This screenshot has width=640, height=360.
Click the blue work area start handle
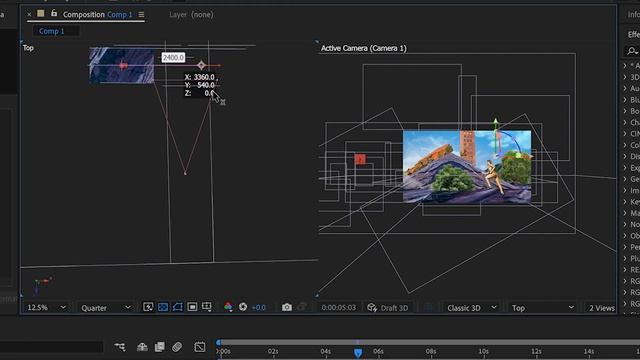[219, 342]
